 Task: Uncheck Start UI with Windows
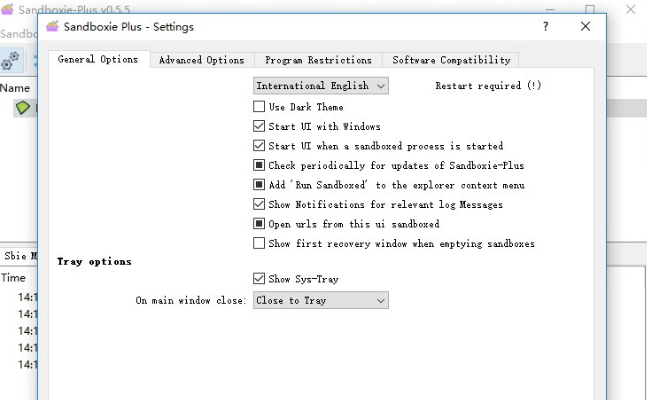pos(259,126)
